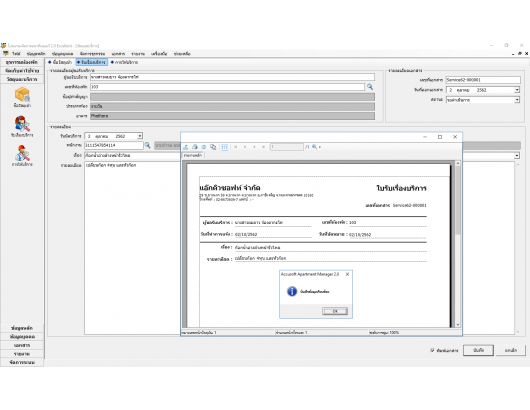Open the top sidebar section header
The image size is (530, 410).
(22, 62)
